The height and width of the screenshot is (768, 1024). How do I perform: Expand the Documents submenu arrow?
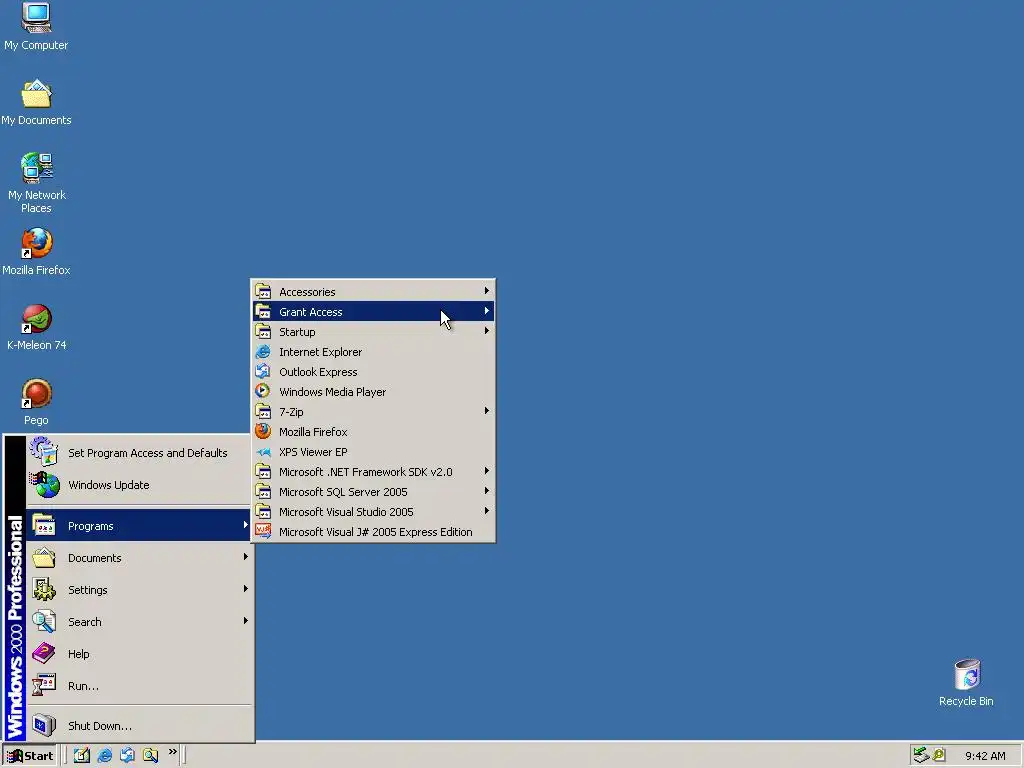pos(246,557)
